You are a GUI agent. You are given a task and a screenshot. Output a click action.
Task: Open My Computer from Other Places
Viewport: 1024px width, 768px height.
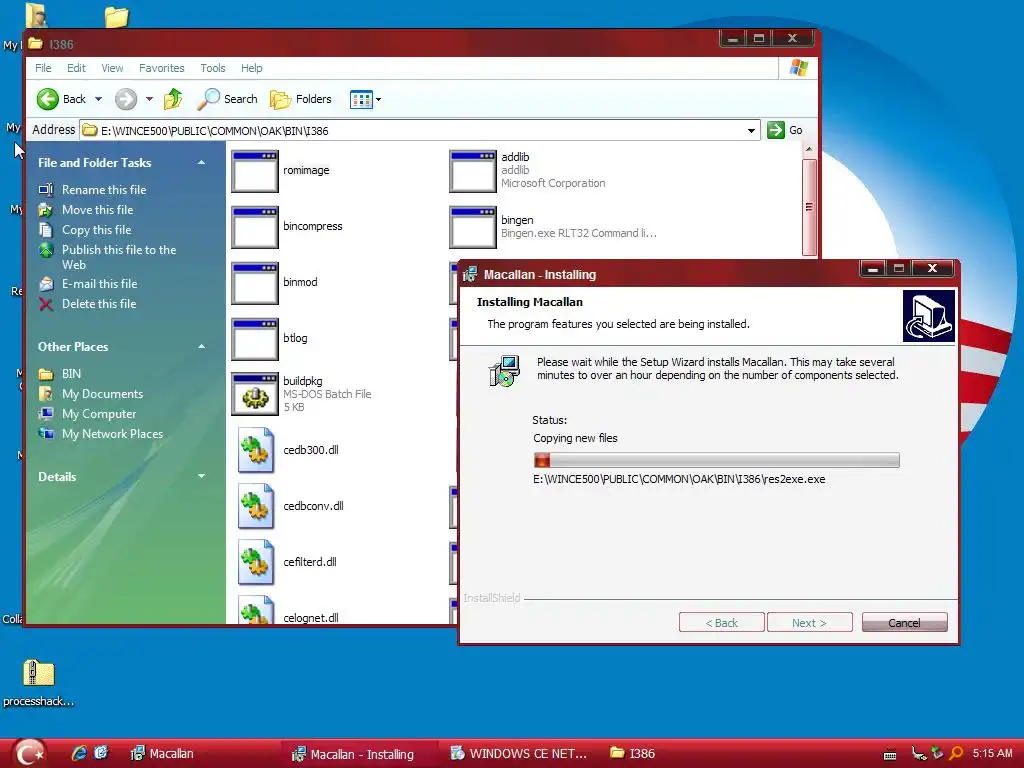point(99,414)
